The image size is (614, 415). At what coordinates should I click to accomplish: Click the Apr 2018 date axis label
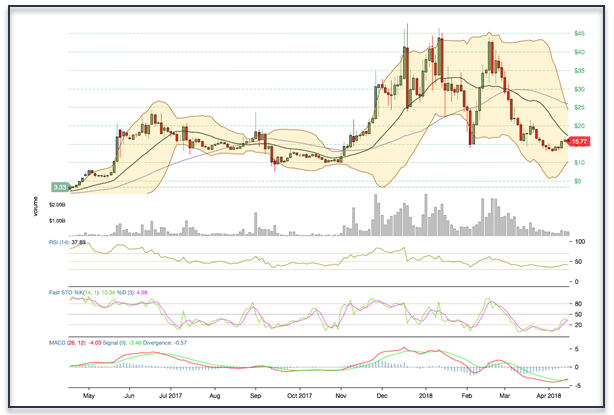tap(549, 396)
